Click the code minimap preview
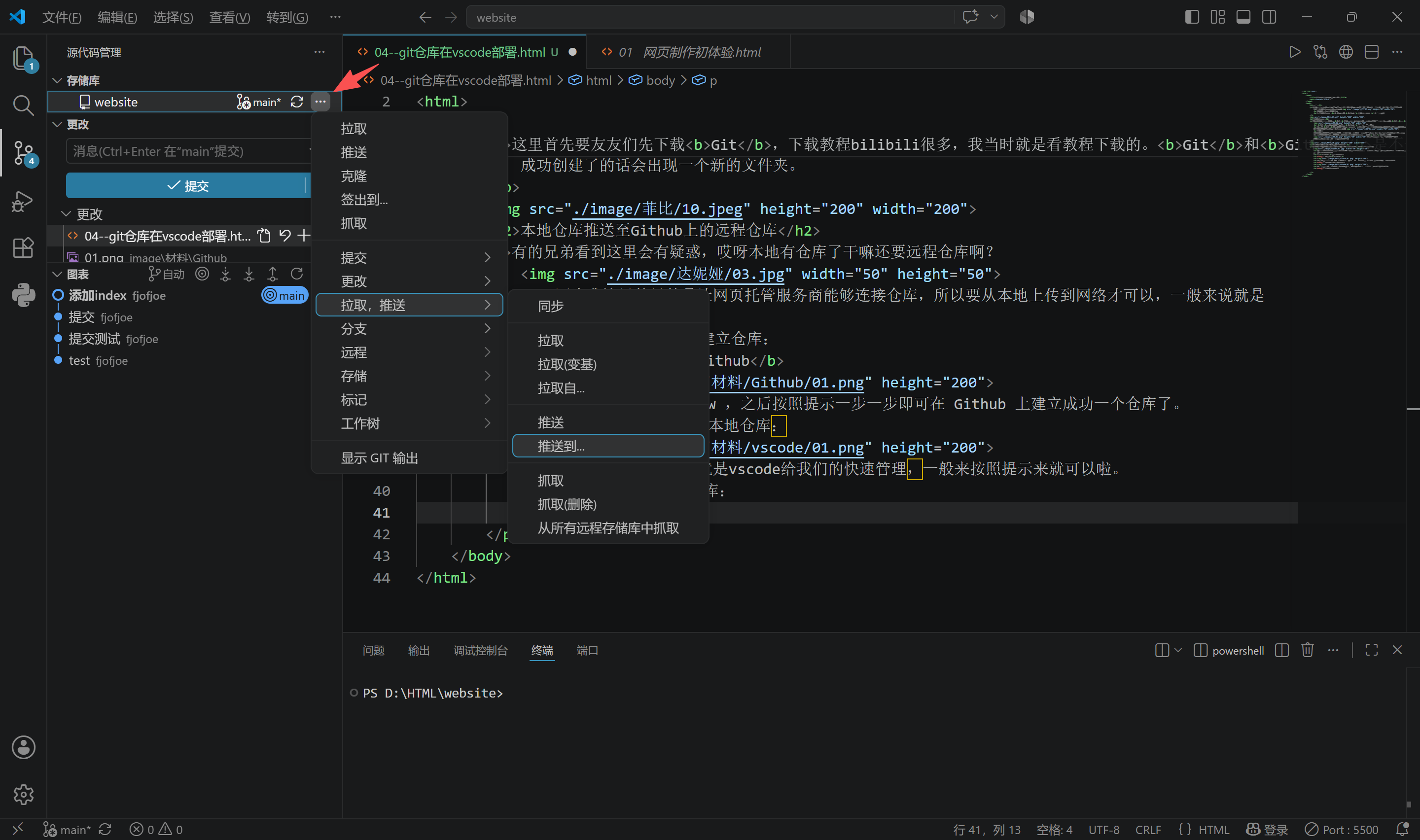Image resolution: width=1420 pixels, height=840 pixels. click(1354, 134)
